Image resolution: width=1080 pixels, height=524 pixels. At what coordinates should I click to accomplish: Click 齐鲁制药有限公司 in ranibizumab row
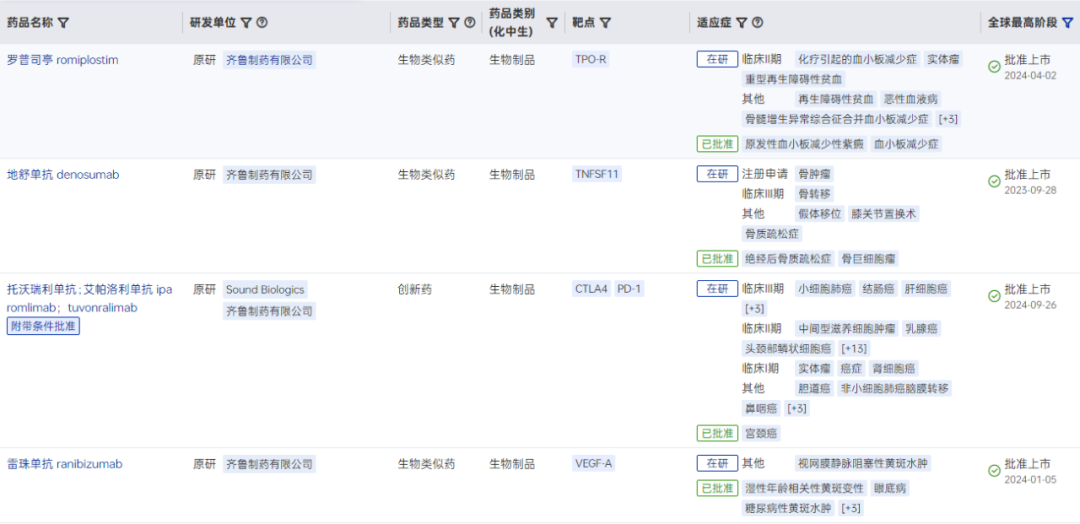tap(269, 463)
